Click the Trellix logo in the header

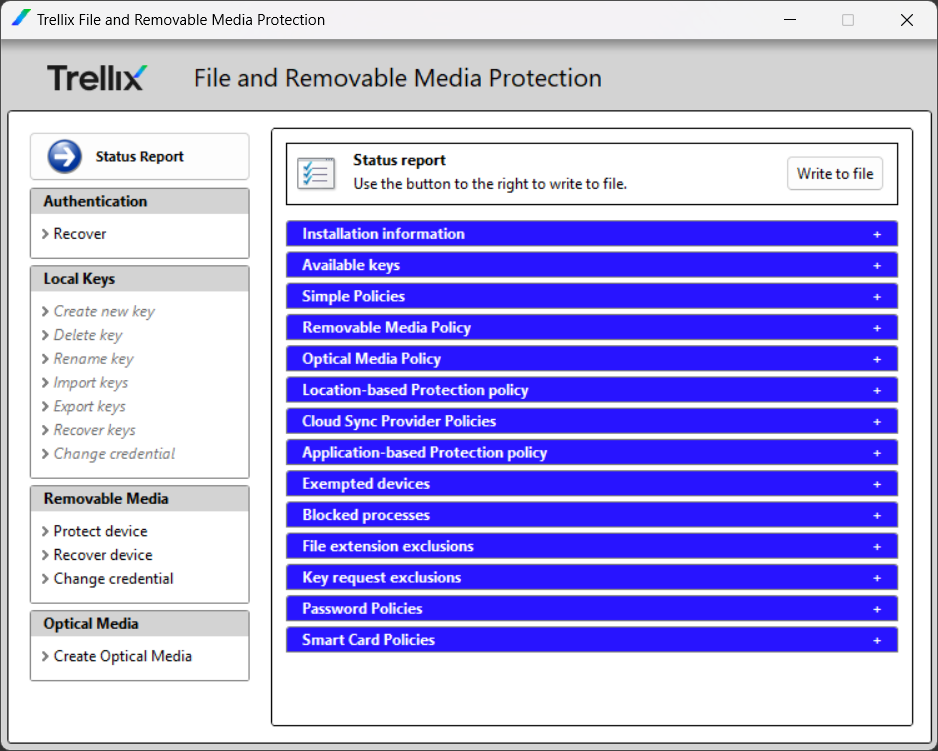[x=97, y=78]
